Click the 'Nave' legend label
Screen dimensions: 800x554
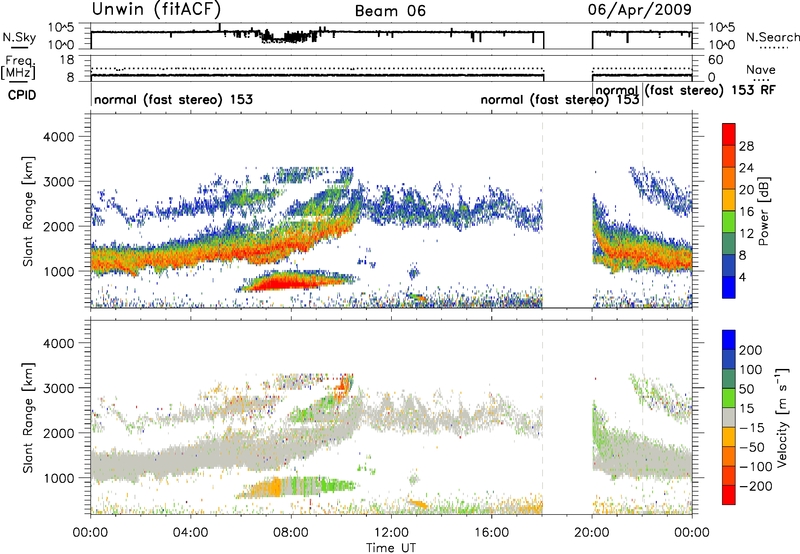(761, 70)
